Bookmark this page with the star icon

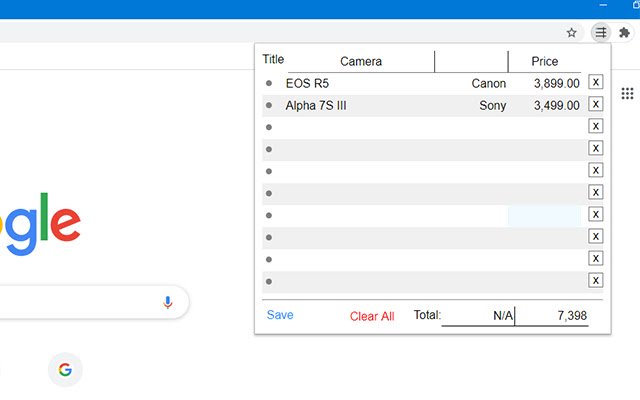click(571, 33)
